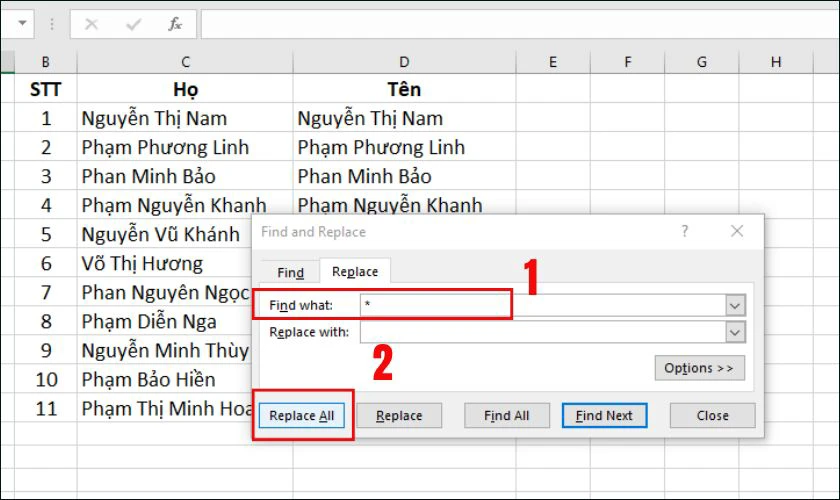Select Nguyễn Thị Nam in column D
Viewport: 840px width, 500px height.
[404, 118]
